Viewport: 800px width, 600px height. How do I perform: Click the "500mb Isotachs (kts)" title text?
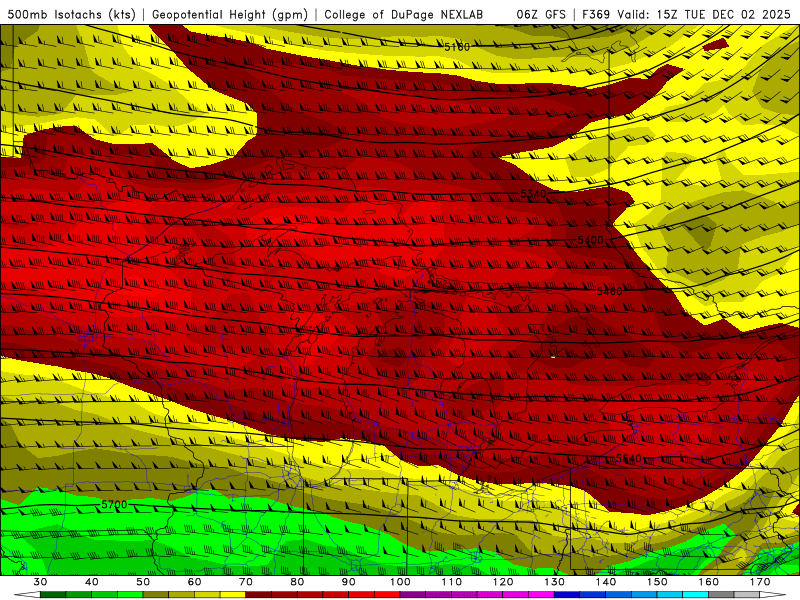(71, 15)
